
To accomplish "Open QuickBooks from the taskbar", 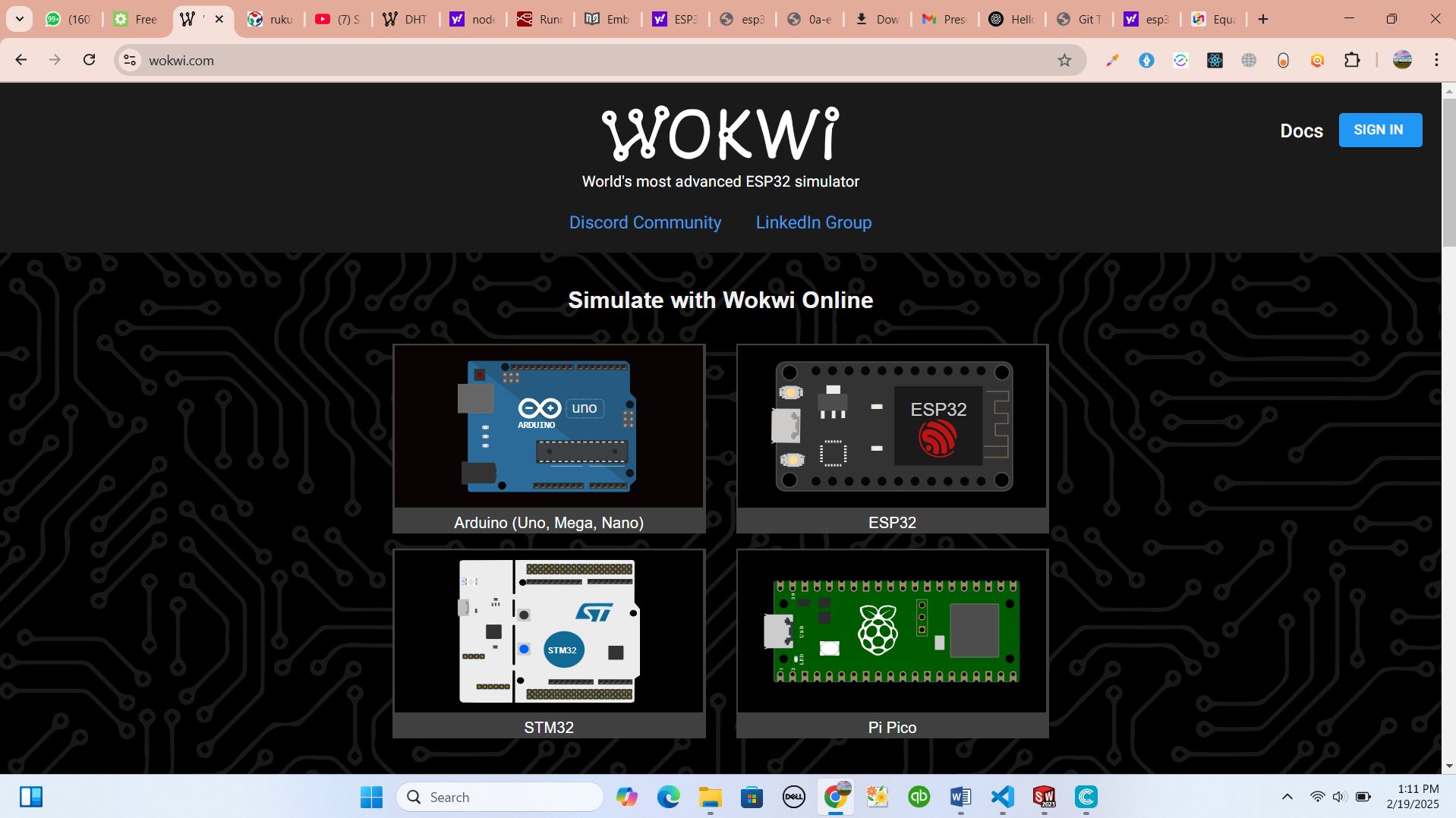I will pyautogui.click(x=919, y=797).
